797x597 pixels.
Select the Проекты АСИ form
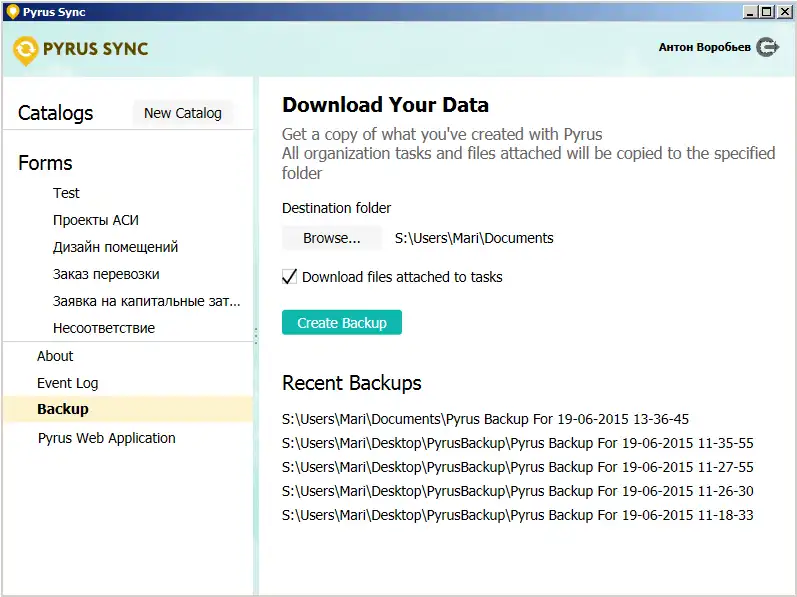pyautogui.click(x=96, y=220)
